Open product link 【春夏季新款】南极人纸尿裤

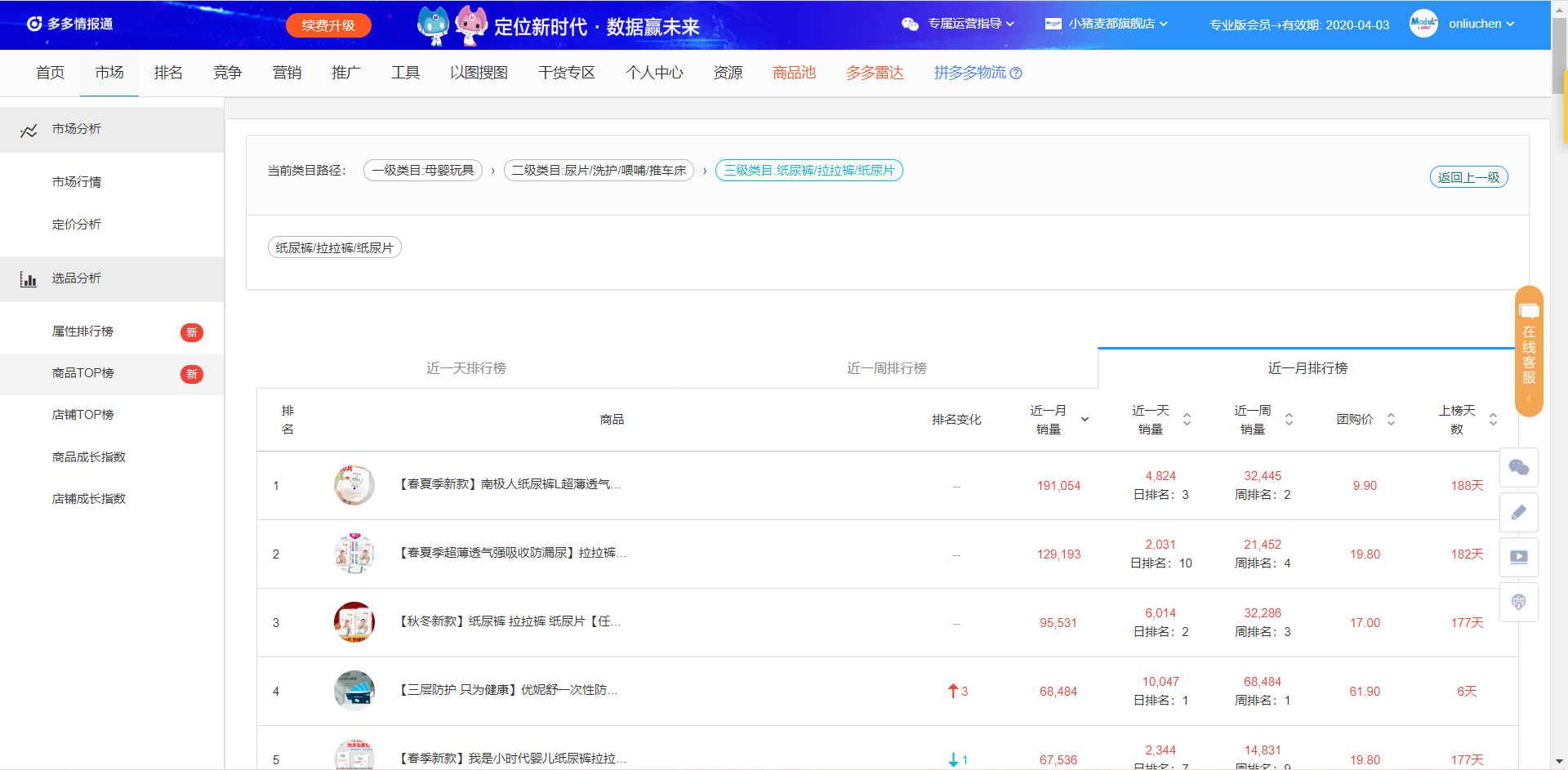[509, 484]
